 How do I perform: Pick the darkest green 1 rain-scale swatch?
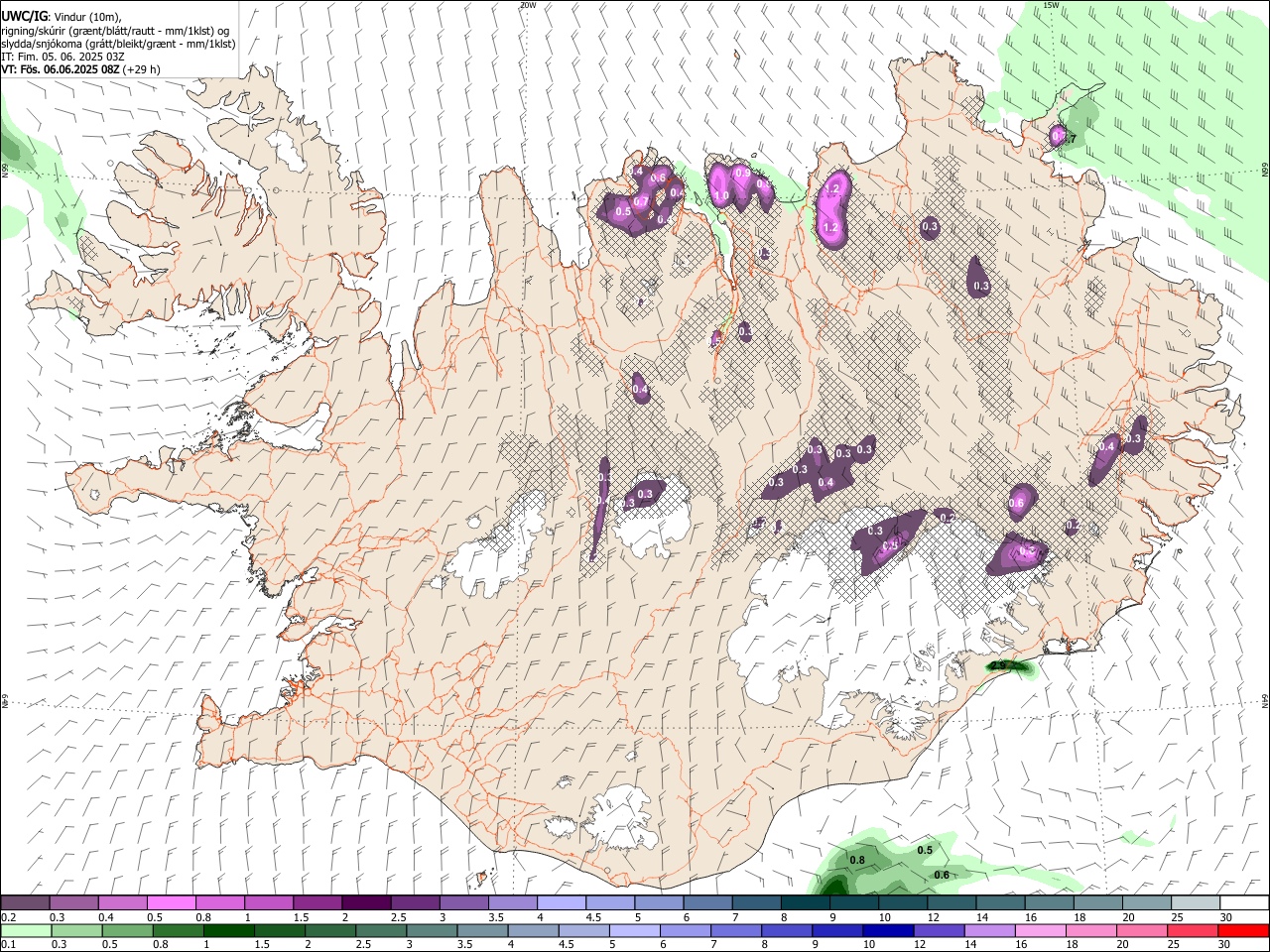tap(228, 930)
